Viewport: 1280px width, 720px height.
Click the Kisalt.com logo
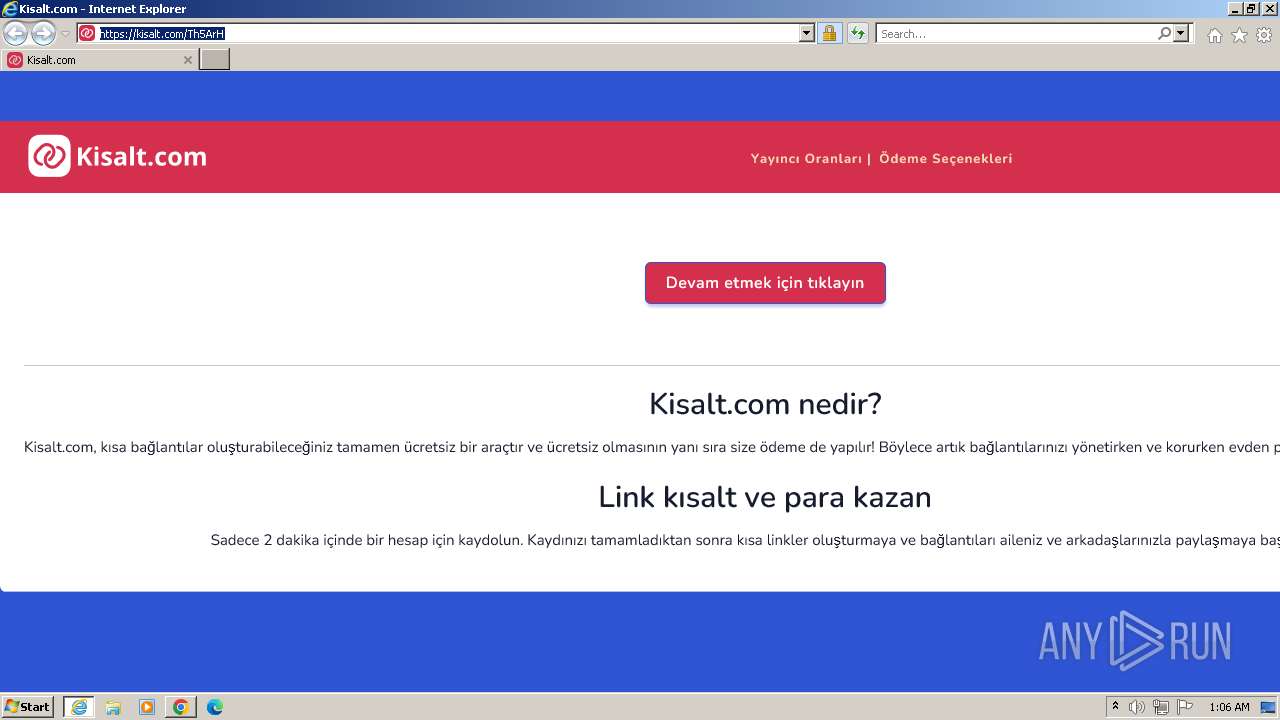pos(117,156)
